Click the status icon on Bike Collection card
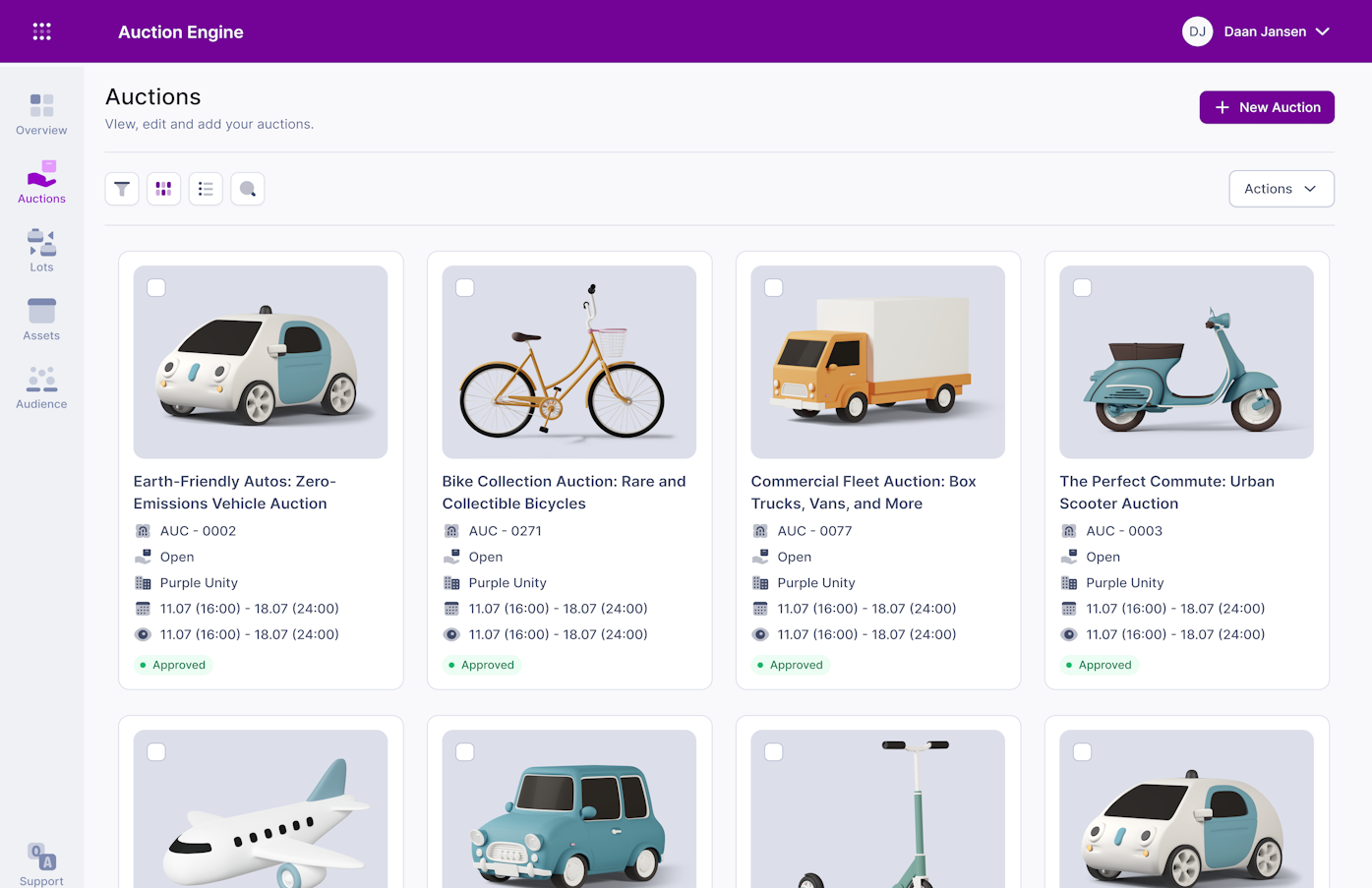The image size is (1372, 888). (x=451, y=557)
